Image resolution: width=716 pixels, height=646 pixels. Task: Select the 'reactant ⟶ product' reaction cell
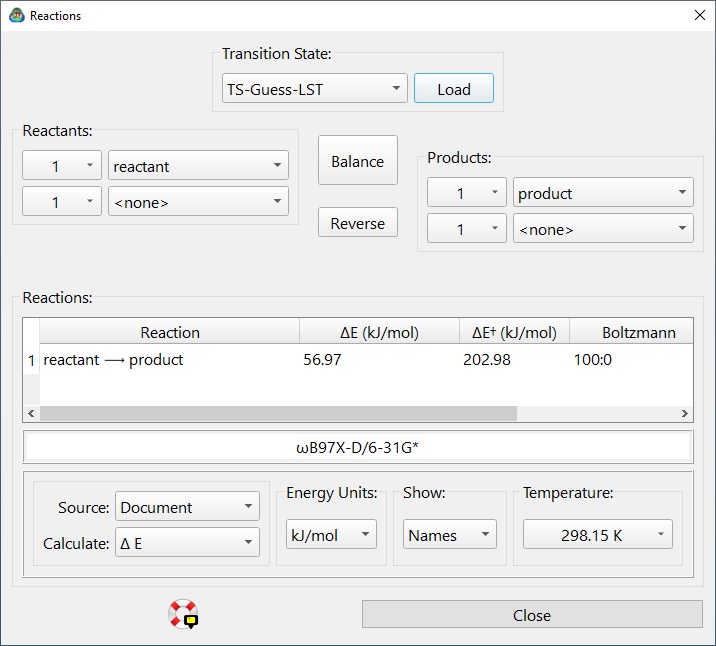tap(169, 360)
